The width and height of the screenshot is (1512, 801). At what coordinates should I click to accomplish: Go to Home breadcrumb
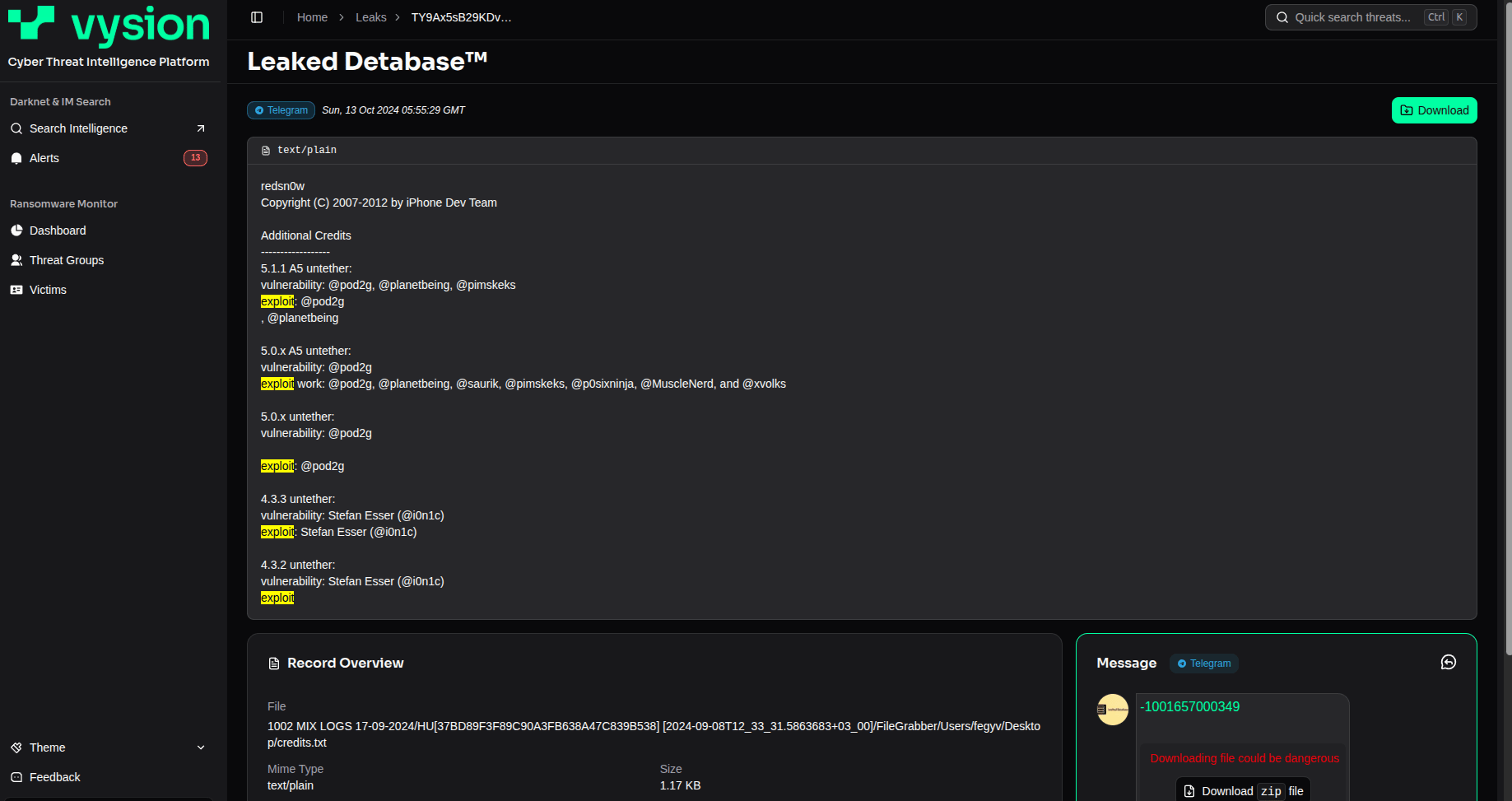(x=312, y=17)
